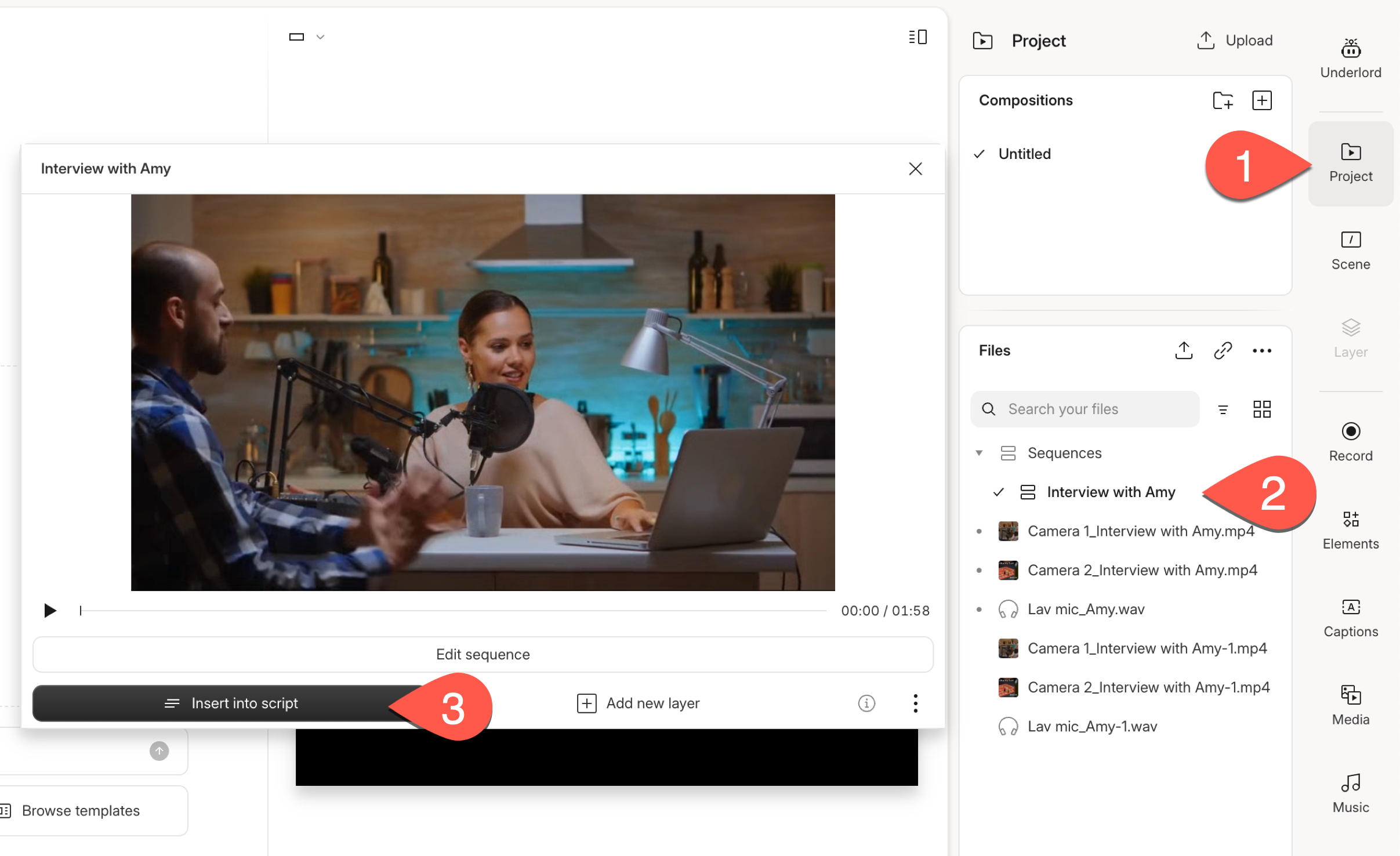Open Files more options menu
Screen dimensions: 1400x856
click(1262, 350)
